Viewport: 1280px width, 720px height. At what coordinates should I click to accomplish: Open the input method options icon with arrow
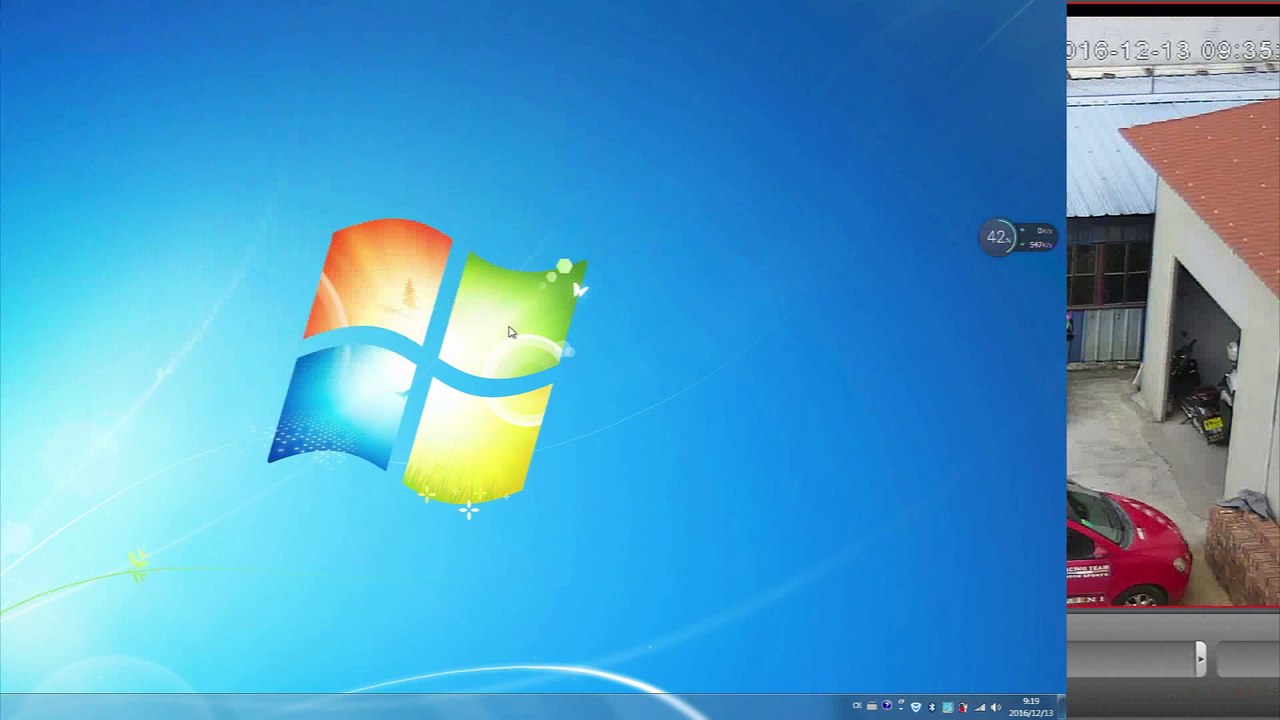(x=900, y=706)
